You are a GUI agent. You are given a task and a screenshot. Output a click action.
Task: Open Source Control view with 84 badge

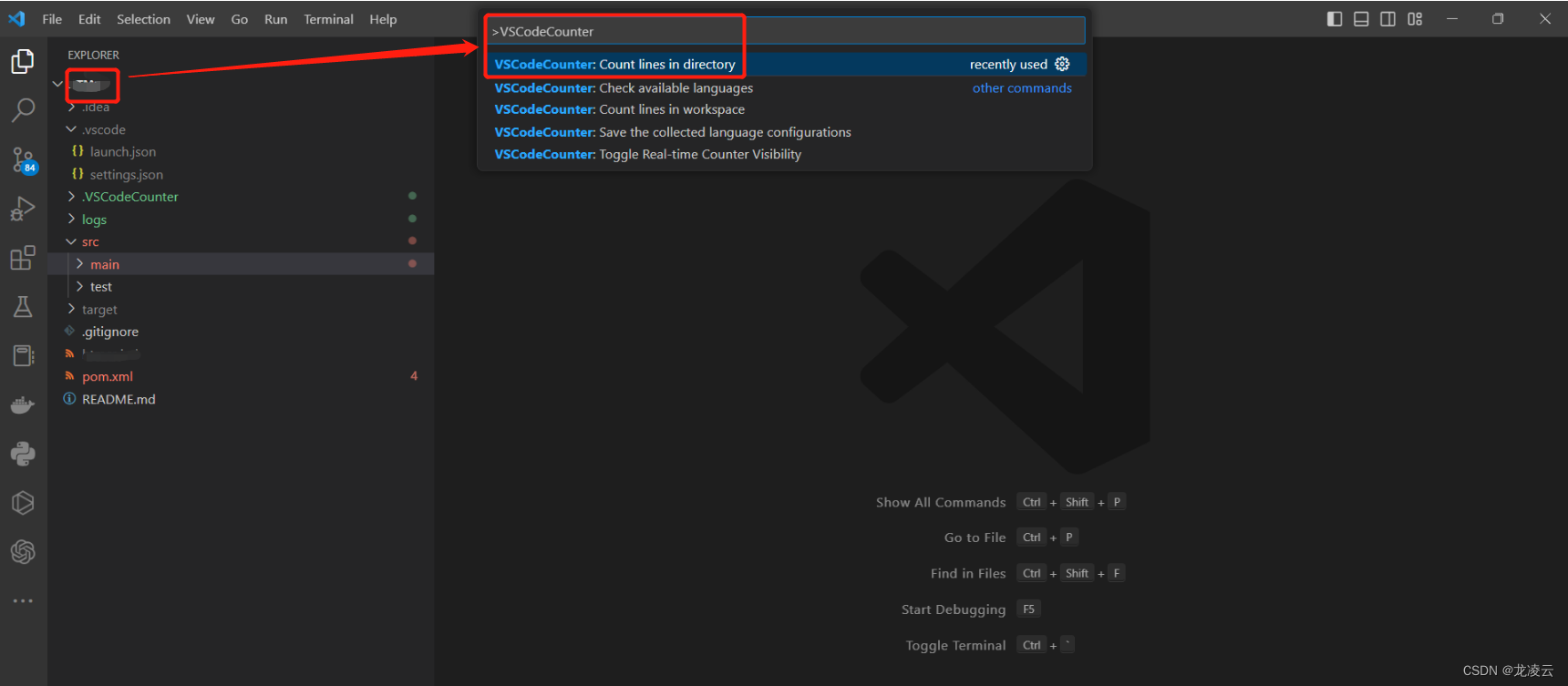tap(23, 160)
